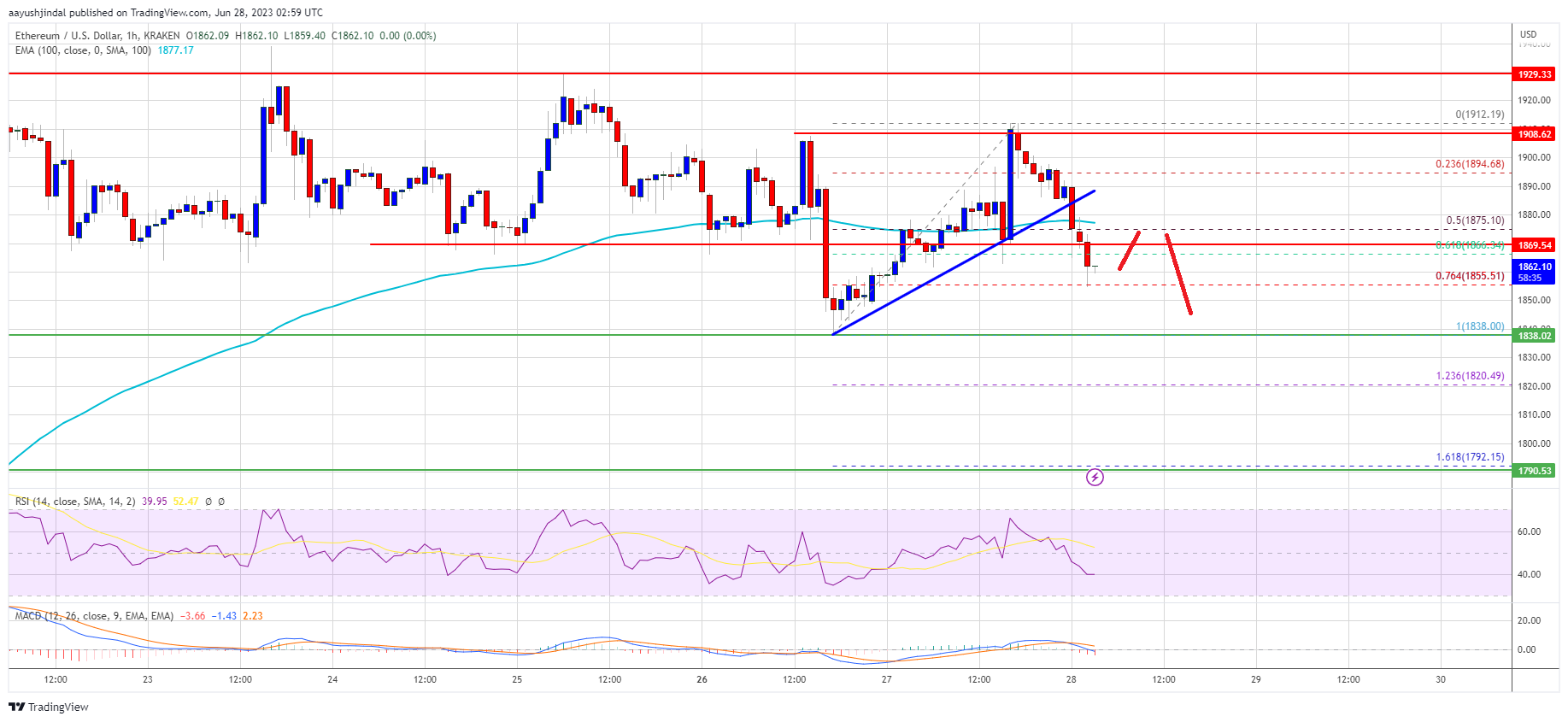This screenshot has height=722, width=1568.
Task: Click date 25 on the time axis
Action: click(517, 680)
